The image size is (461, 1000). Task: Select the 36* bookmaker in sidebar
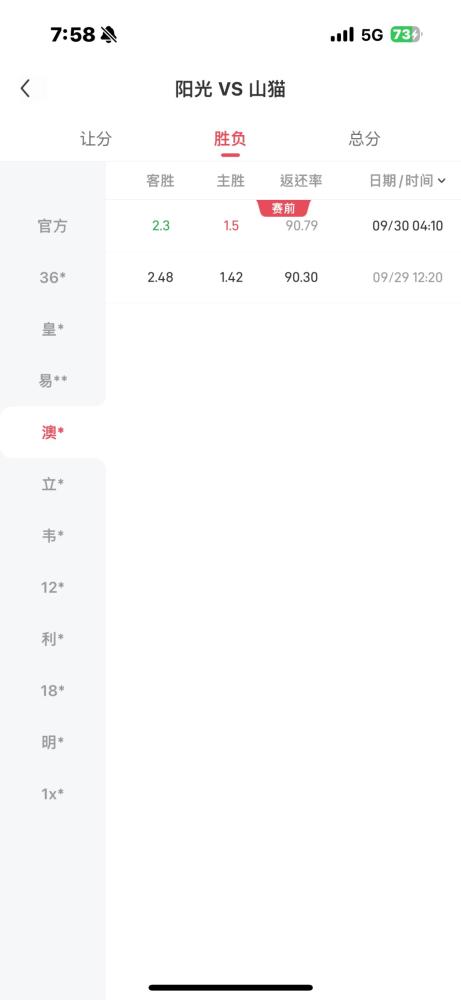[x=53, y=277]
